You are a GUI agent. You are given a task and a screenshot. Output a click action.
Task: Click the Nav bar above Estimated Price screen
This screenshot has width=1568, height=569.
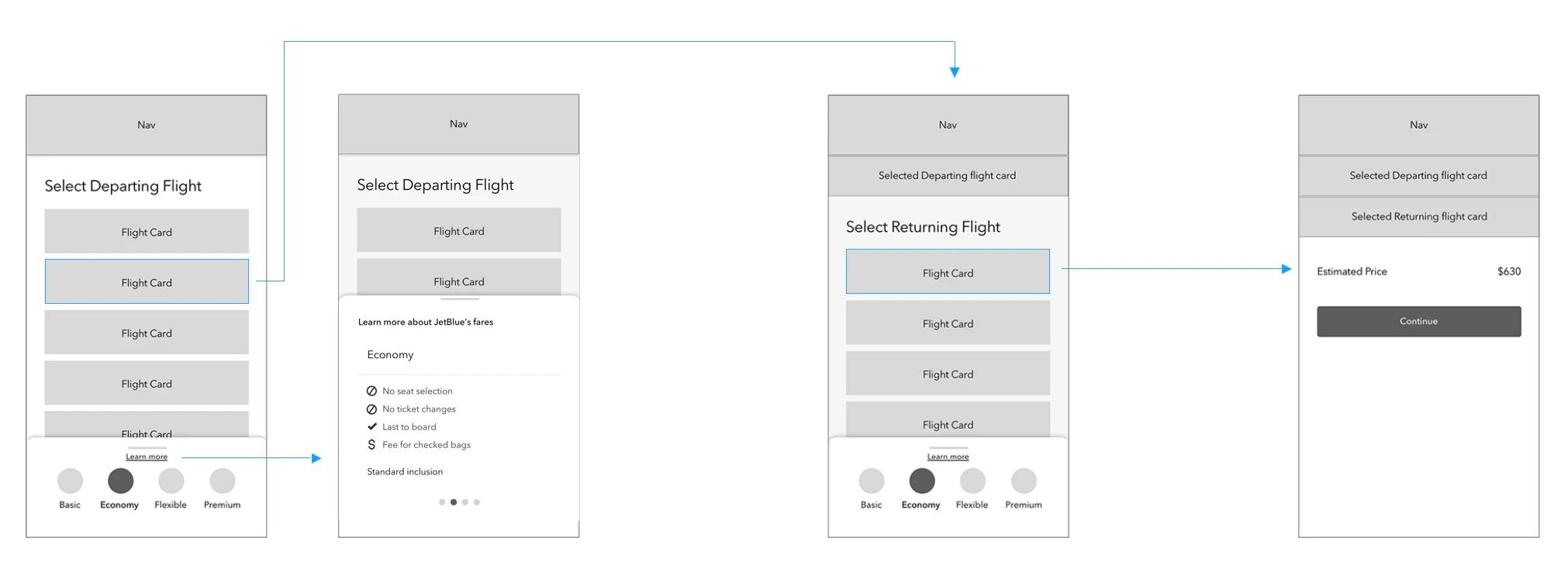(x=1418, y=125)
